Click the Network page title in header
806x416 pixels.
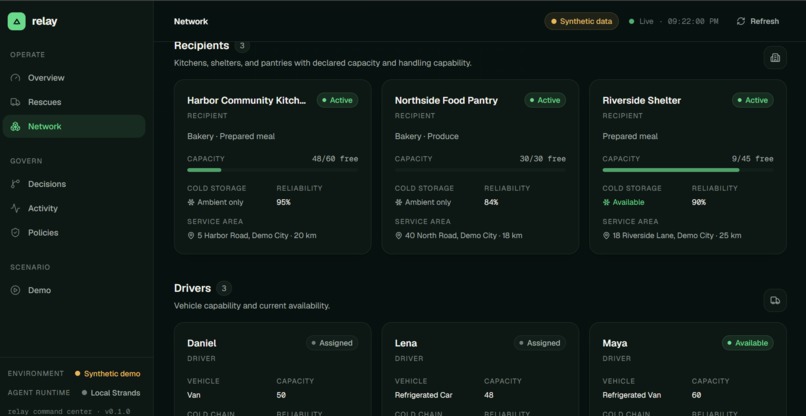pos(191,22)
